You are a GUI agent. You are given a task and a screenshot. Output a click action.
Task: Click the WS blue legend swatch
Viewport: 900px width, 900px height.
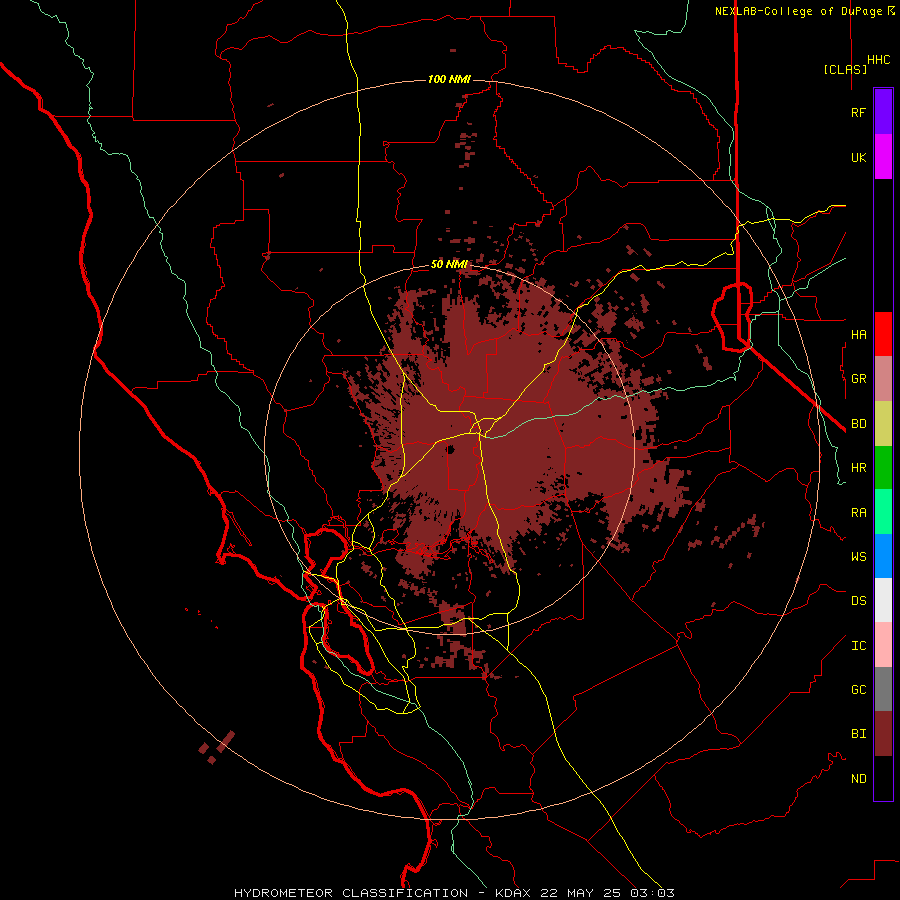(x=883, y=556)
